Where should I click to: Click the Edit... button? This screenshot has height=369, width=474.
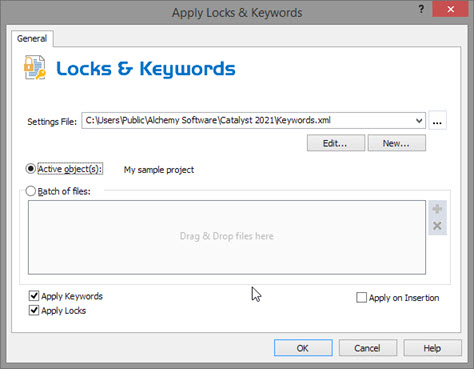click(x=336, y=143)
